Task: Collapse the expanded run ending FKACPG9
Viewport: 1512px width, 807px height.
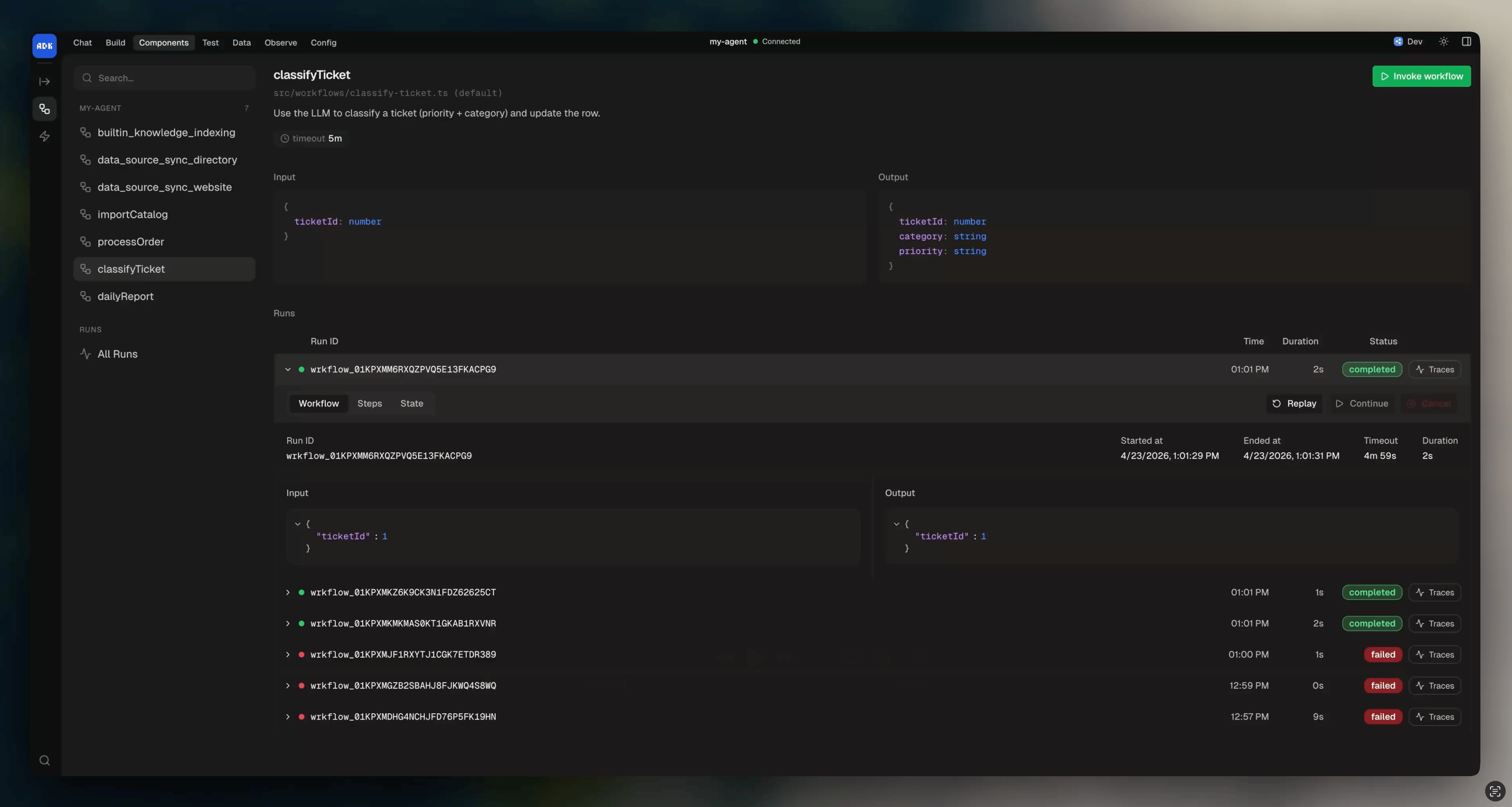Action: coord(288,370)
